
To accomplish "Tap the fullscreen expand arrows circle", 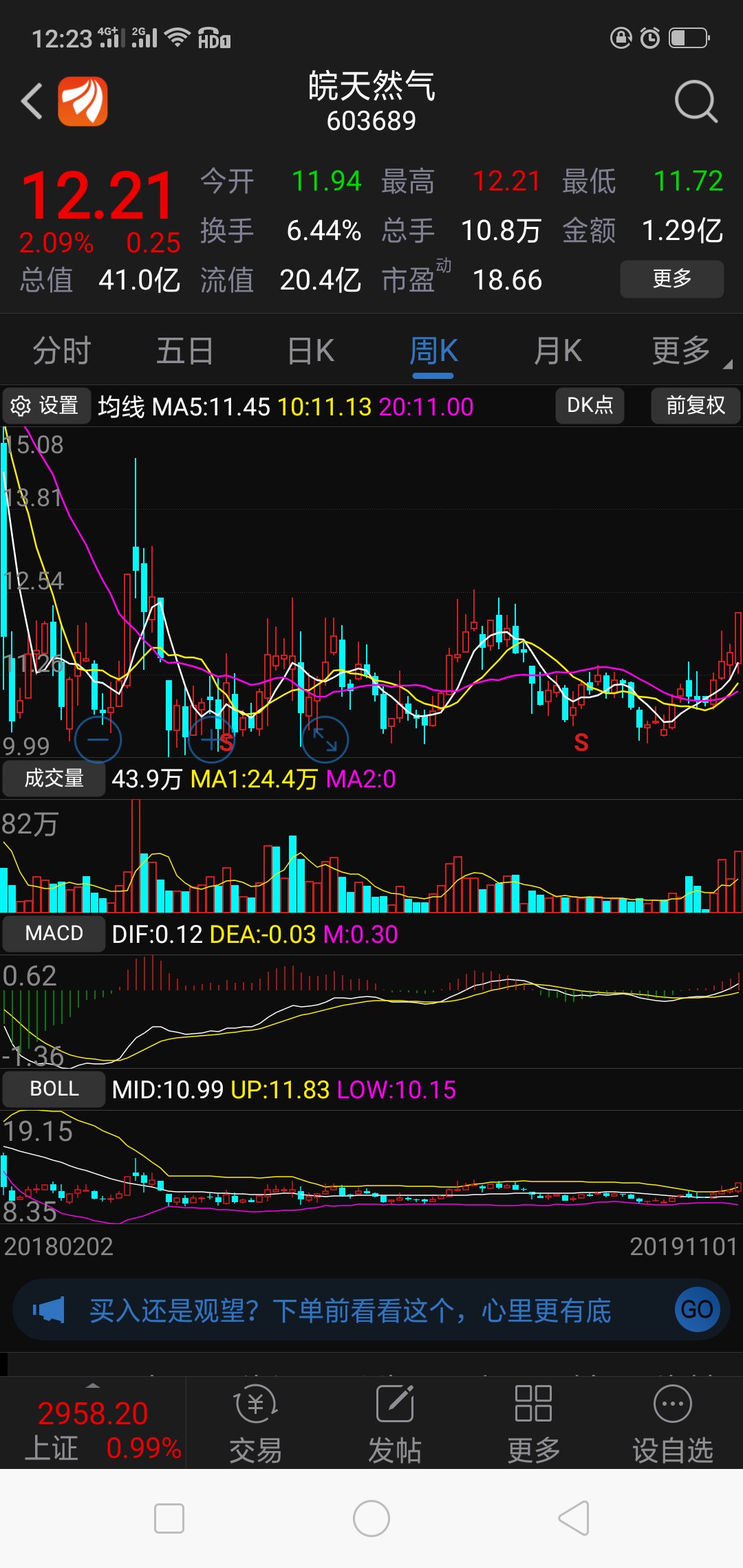I will click(x=325, y=739).
